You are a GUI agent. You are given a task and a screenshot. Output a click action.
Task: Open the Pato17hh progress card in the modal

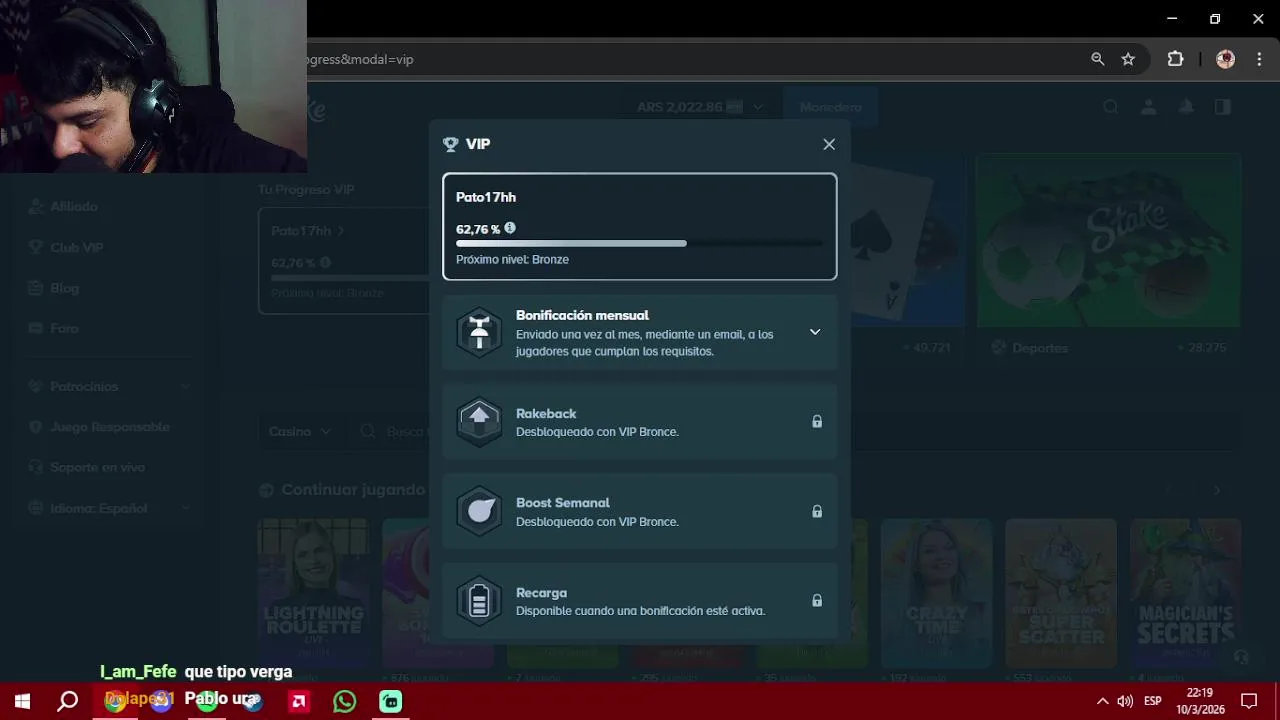click(x=640, y=226)
